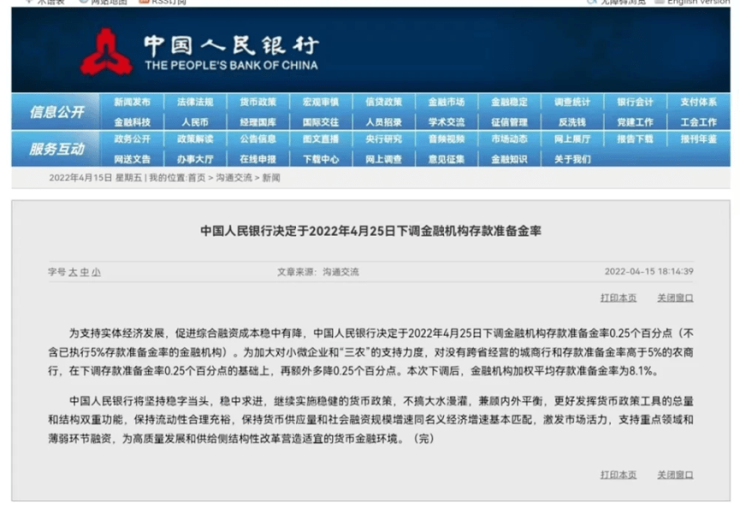740x513 pixels.
Task: Select 下载中心 link
Action: (320, 159)
